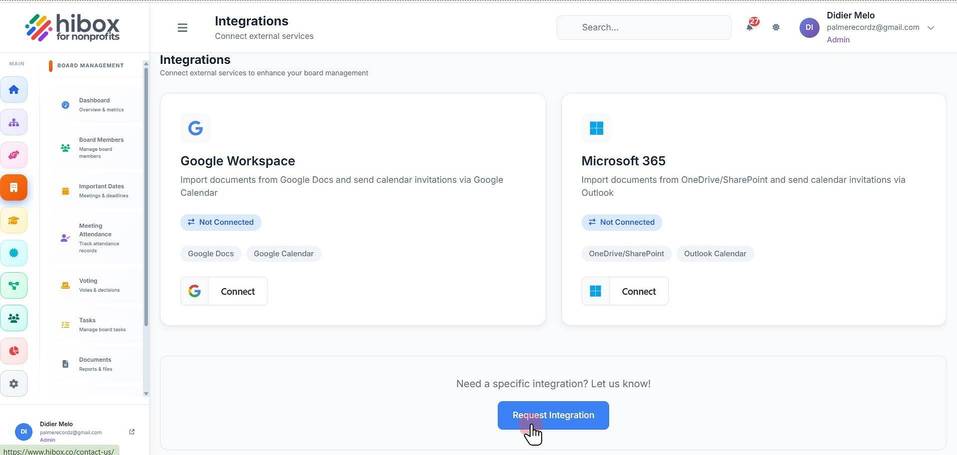Viewport: 957px width, 455px height.
Task: Open the yellow graduation cap sidebar icon
Action: coord(13,220)
